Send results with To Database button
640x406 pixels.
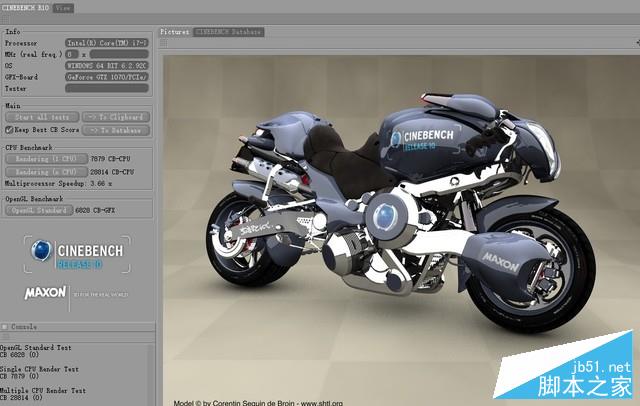point(116,131)
